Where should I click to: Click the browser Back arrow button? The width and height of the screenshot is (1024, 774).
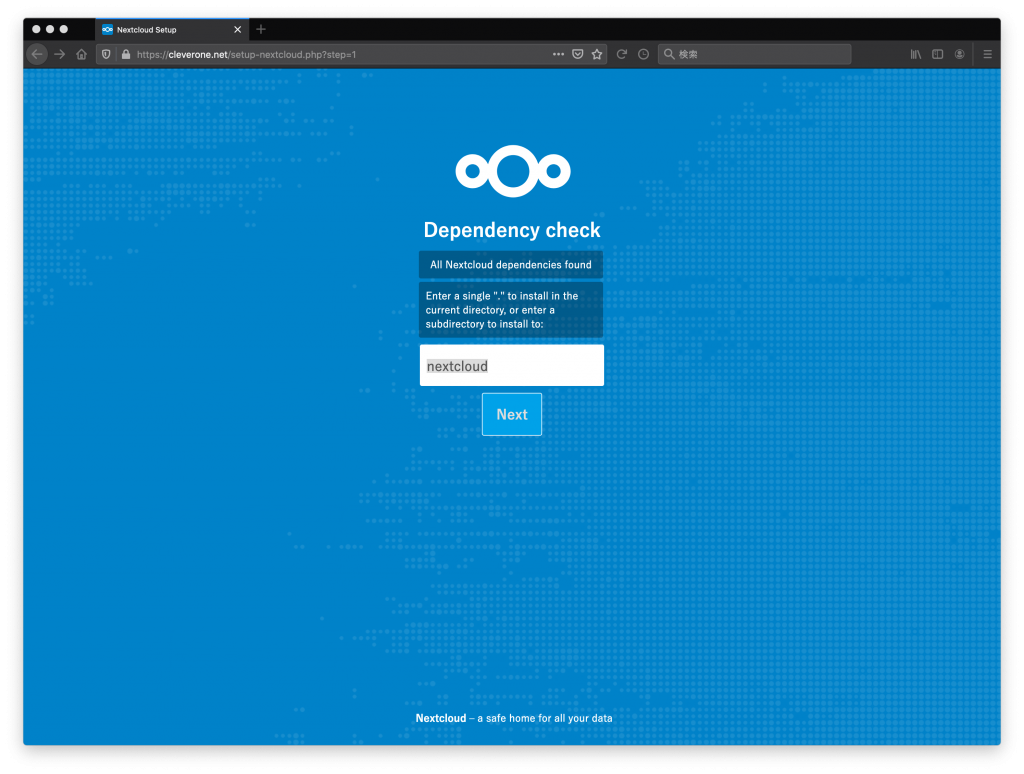[37, 54]
